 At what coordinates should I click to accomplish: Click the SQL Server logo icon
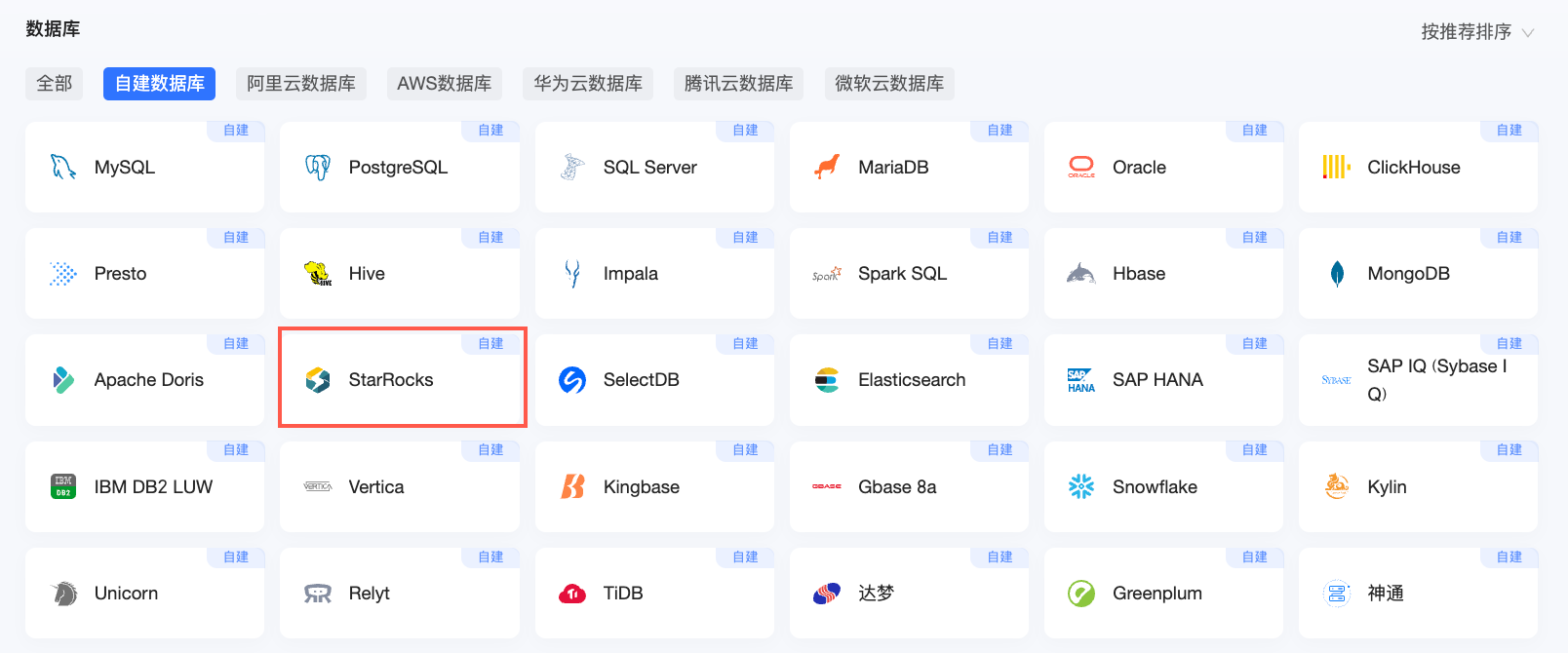(572, 167)
